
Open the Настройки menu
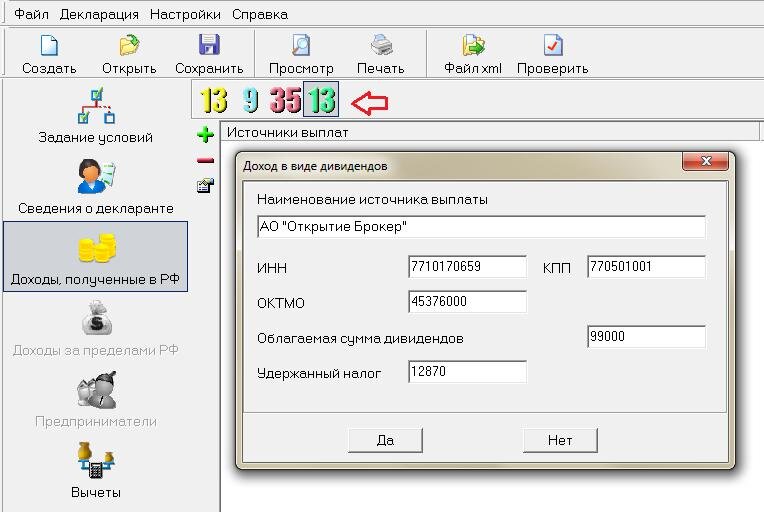pos(185,15)
